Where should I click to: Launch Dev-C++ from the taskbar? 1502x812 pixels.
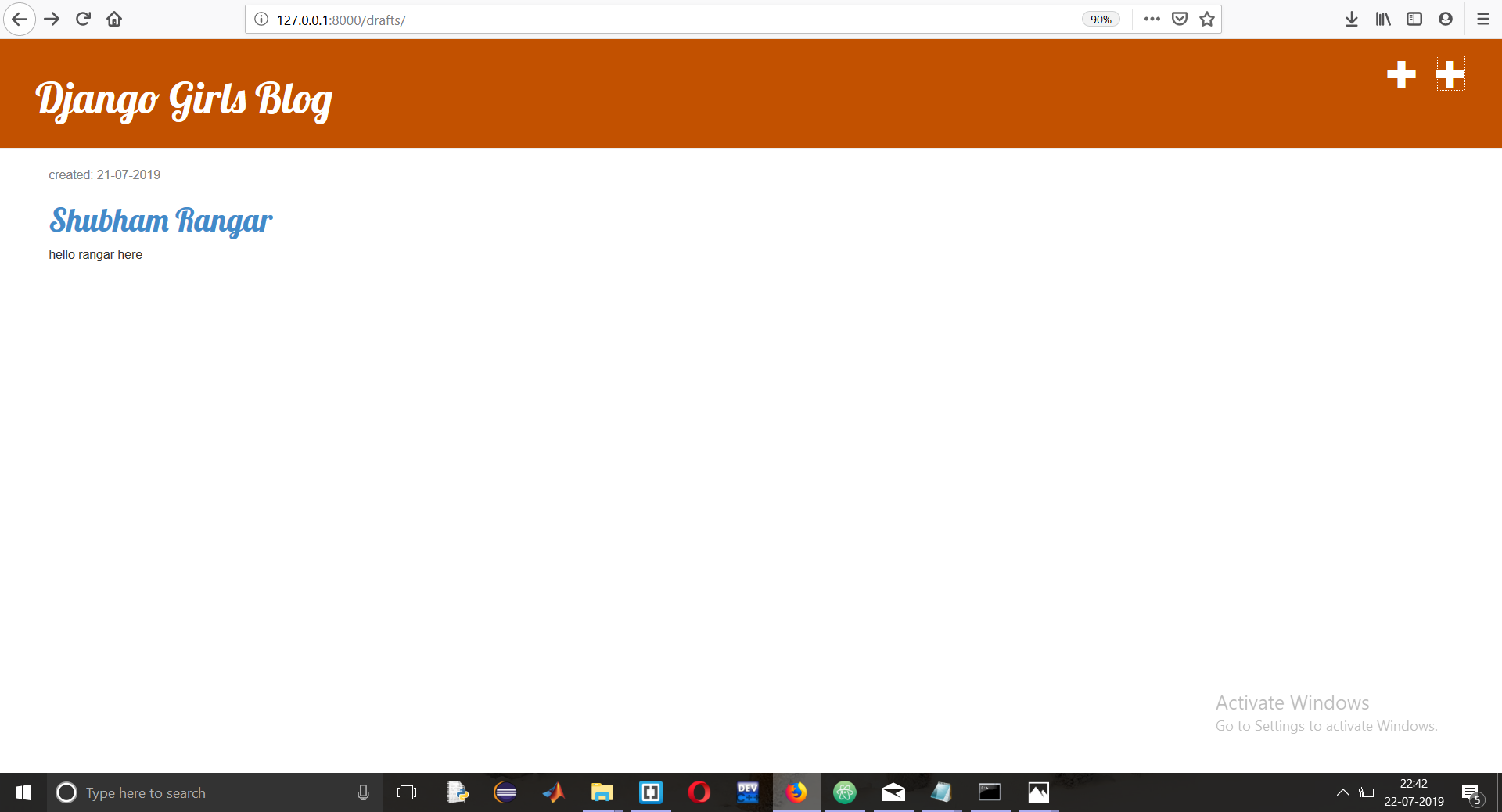click(747, 792)
